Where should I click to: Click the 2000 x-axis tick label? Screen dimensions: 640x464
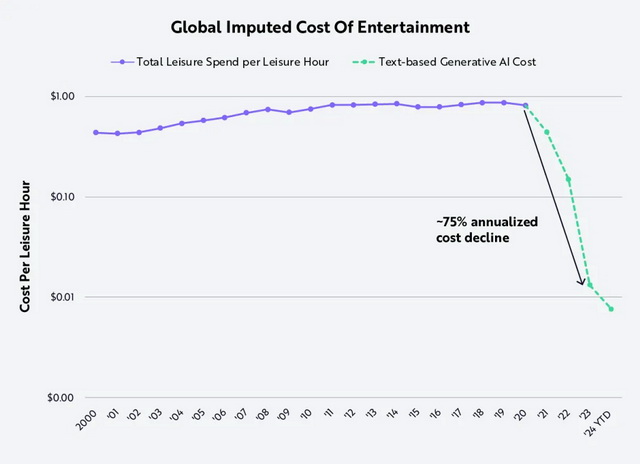click(x=88, y=419)
